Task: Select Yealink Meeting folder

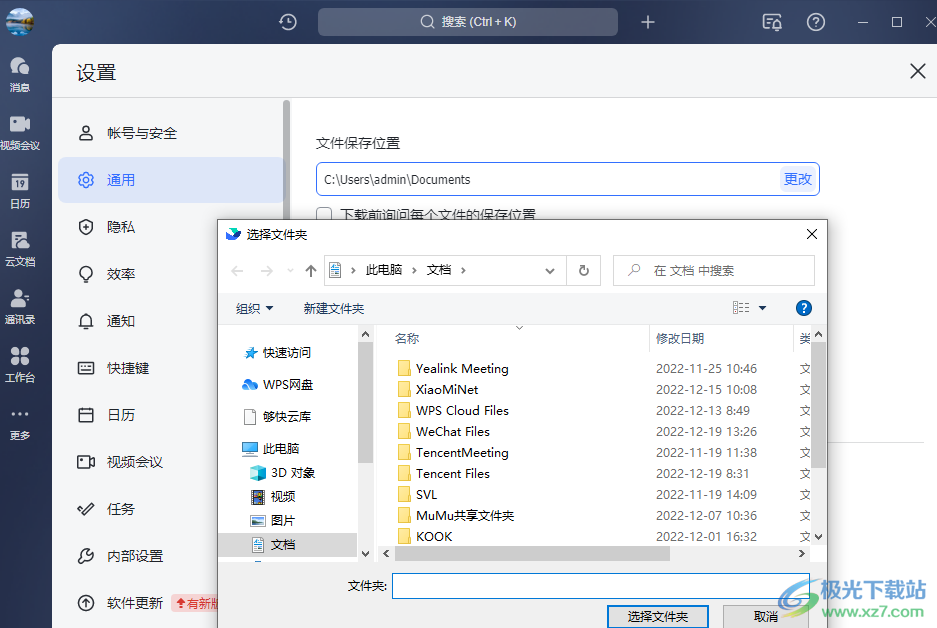Action: pyautogui.click(x=454, y=369)
